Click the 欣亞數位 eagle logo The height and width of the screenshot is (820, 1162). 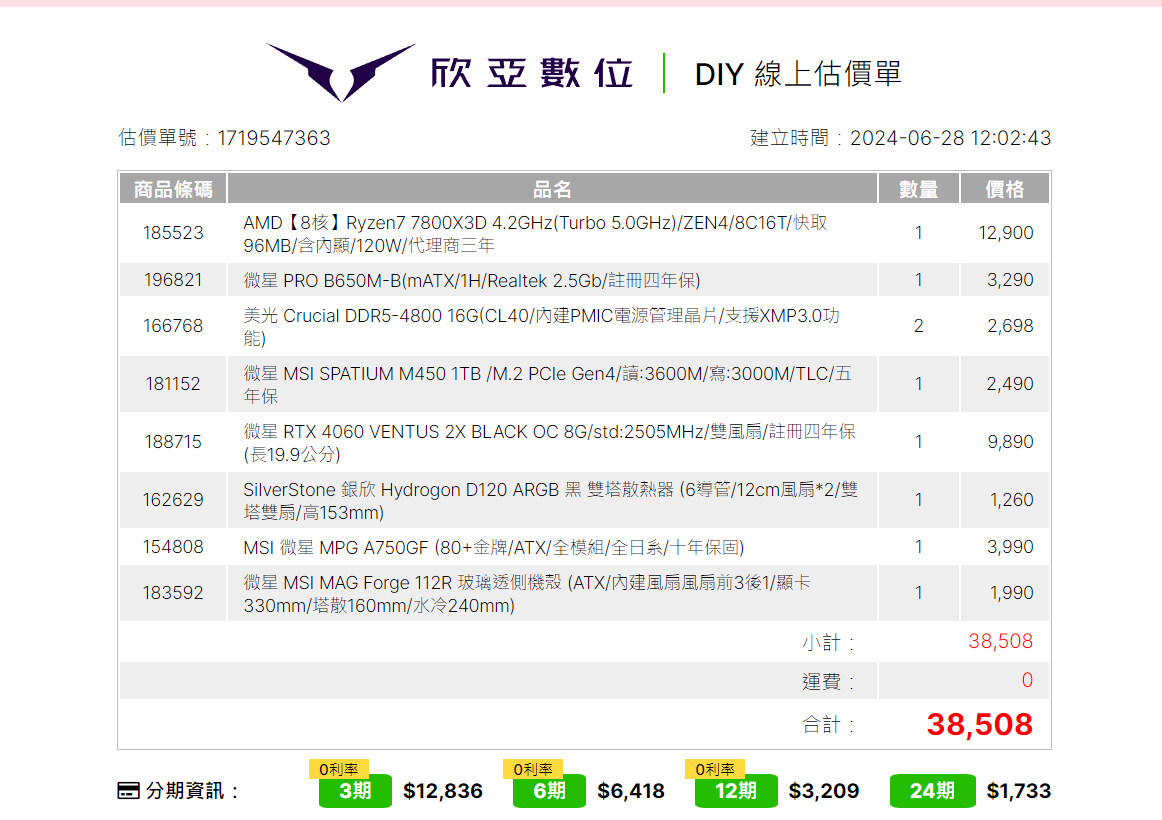pyautogui.click(x=341, y=73)
